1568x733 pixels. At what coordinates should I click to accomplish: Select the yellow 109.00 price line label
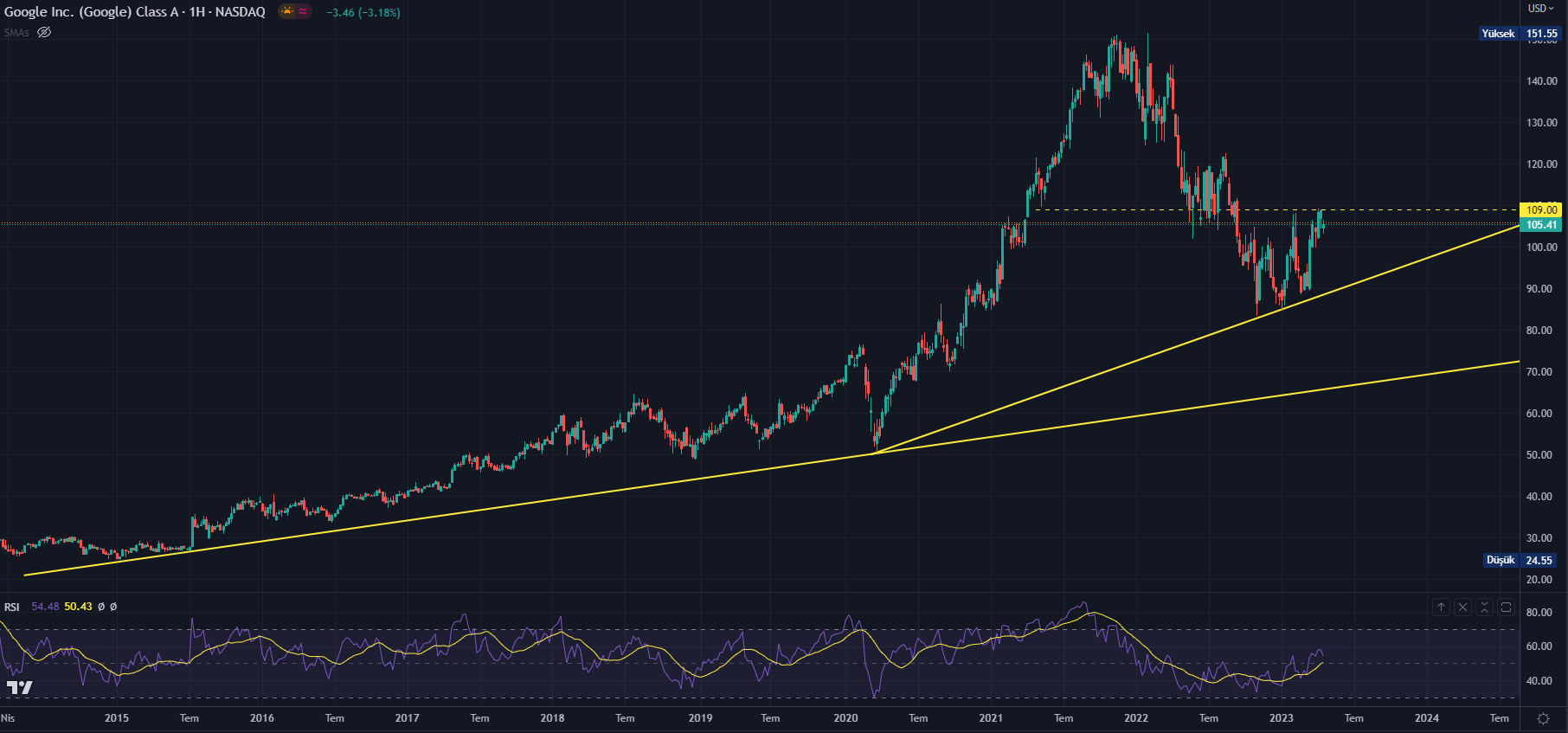click(x=1541, y=209)
